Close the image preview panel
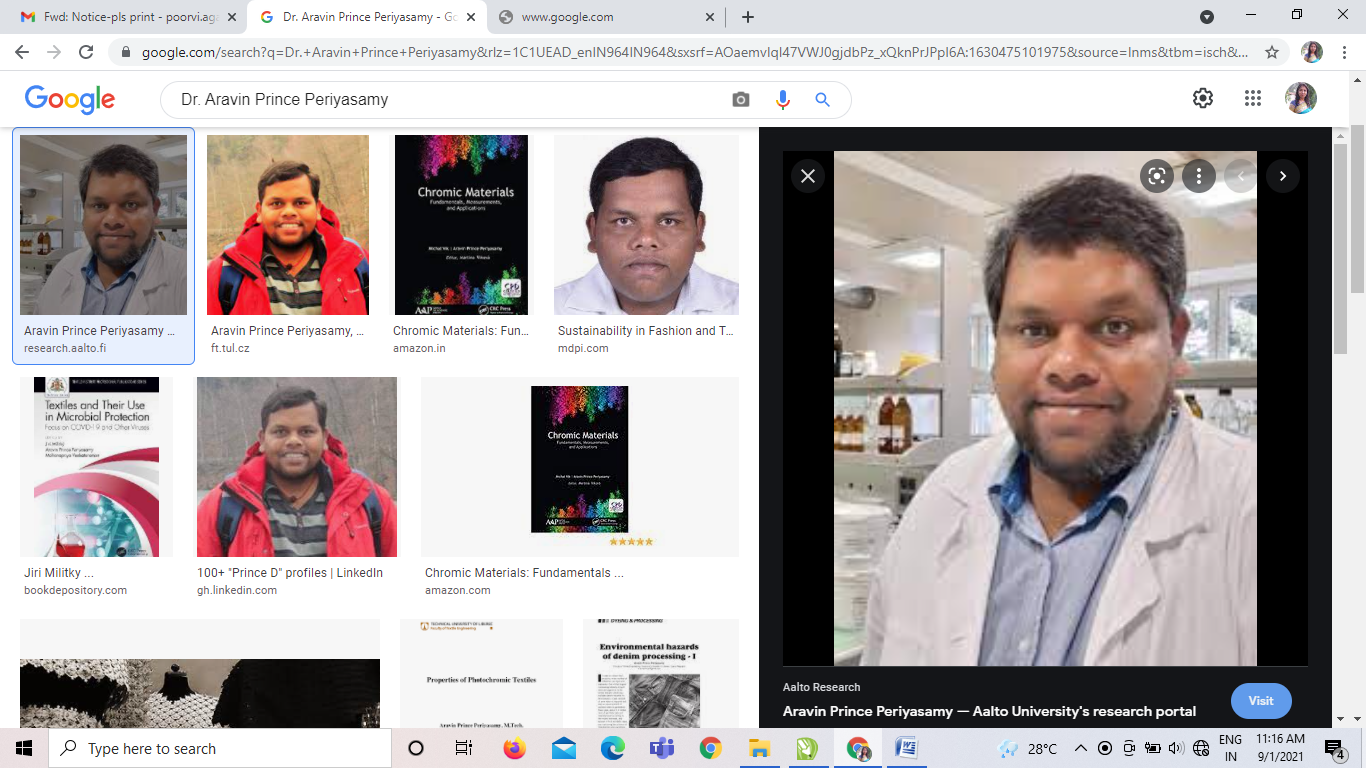This screenshot has height=768, width=1366. point(808,176)
